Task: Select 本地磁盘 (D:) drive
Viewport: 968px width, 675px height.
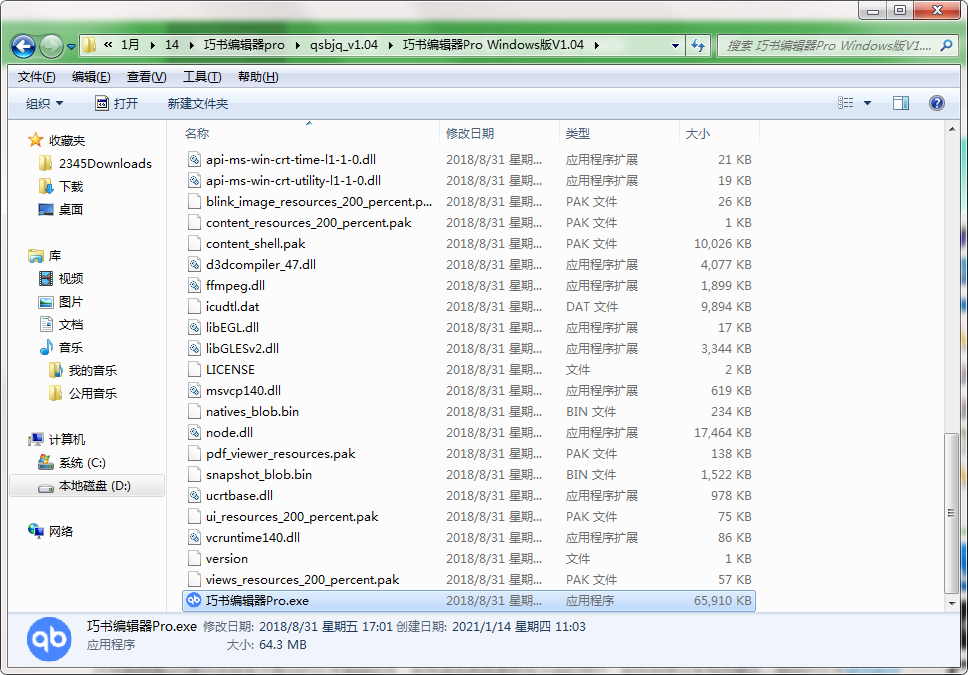Action: (87, 486)
